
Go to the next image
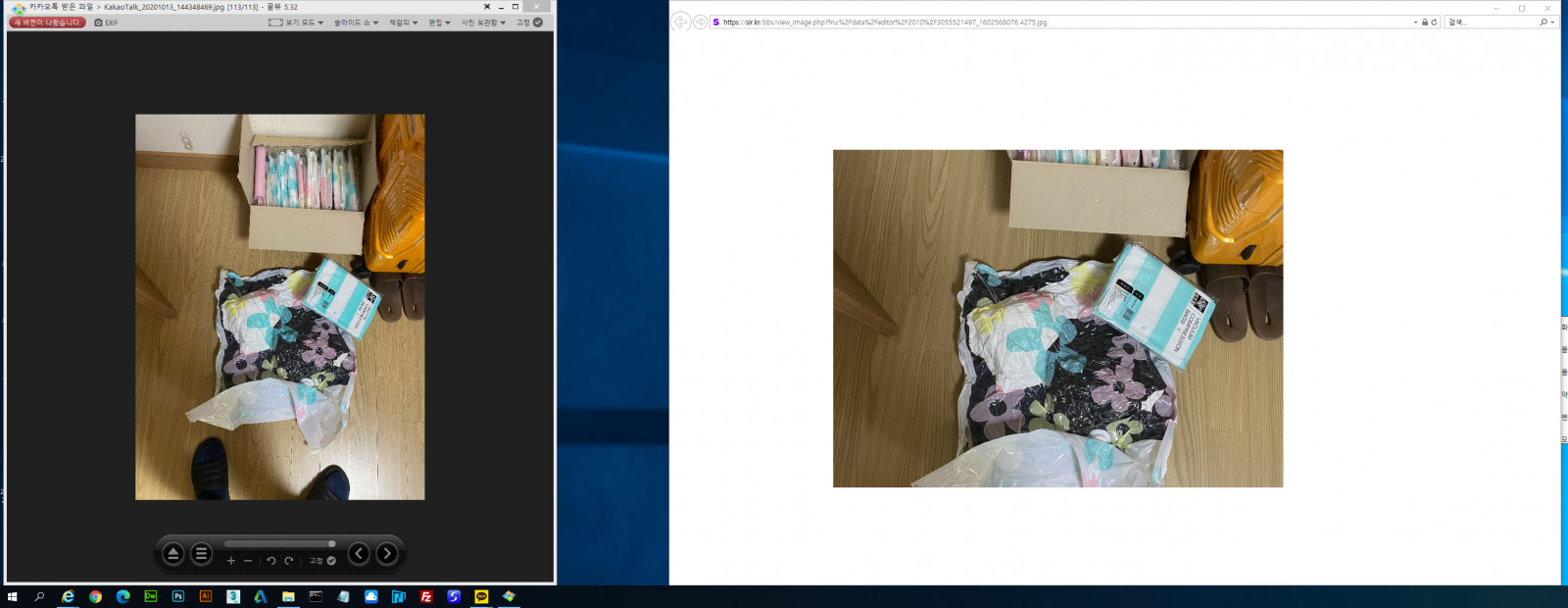(x=387, y=554)
